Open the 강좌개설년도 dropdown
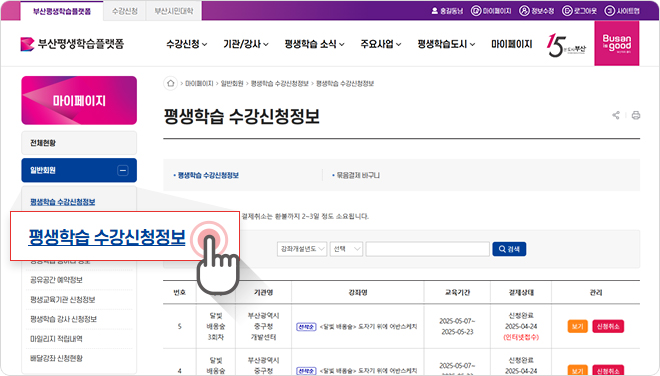 302,249
